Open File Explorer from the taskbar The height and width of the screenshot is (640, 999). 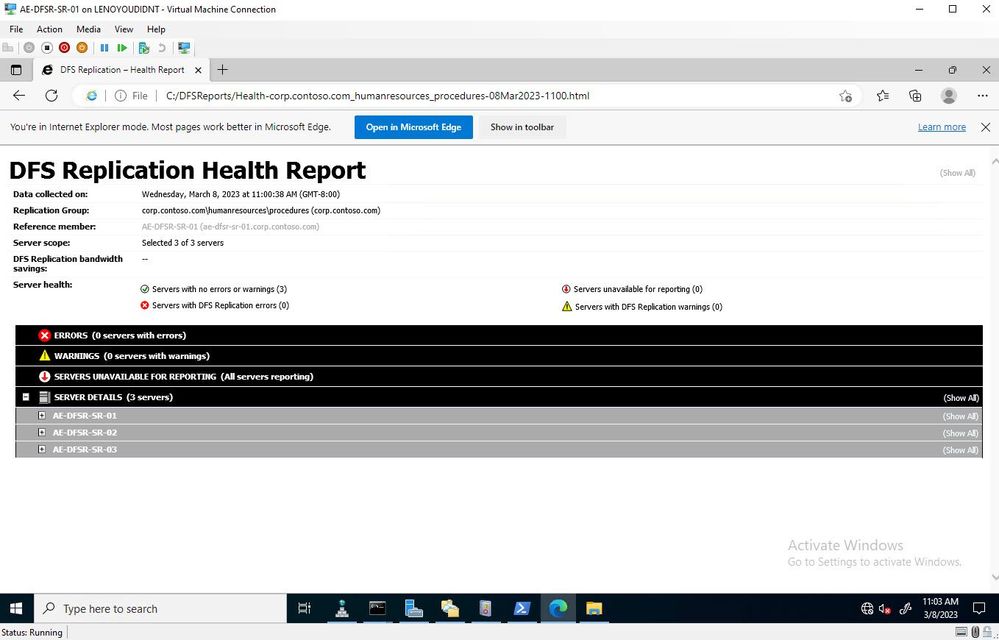pyautogui.click(x=594, y=608)
